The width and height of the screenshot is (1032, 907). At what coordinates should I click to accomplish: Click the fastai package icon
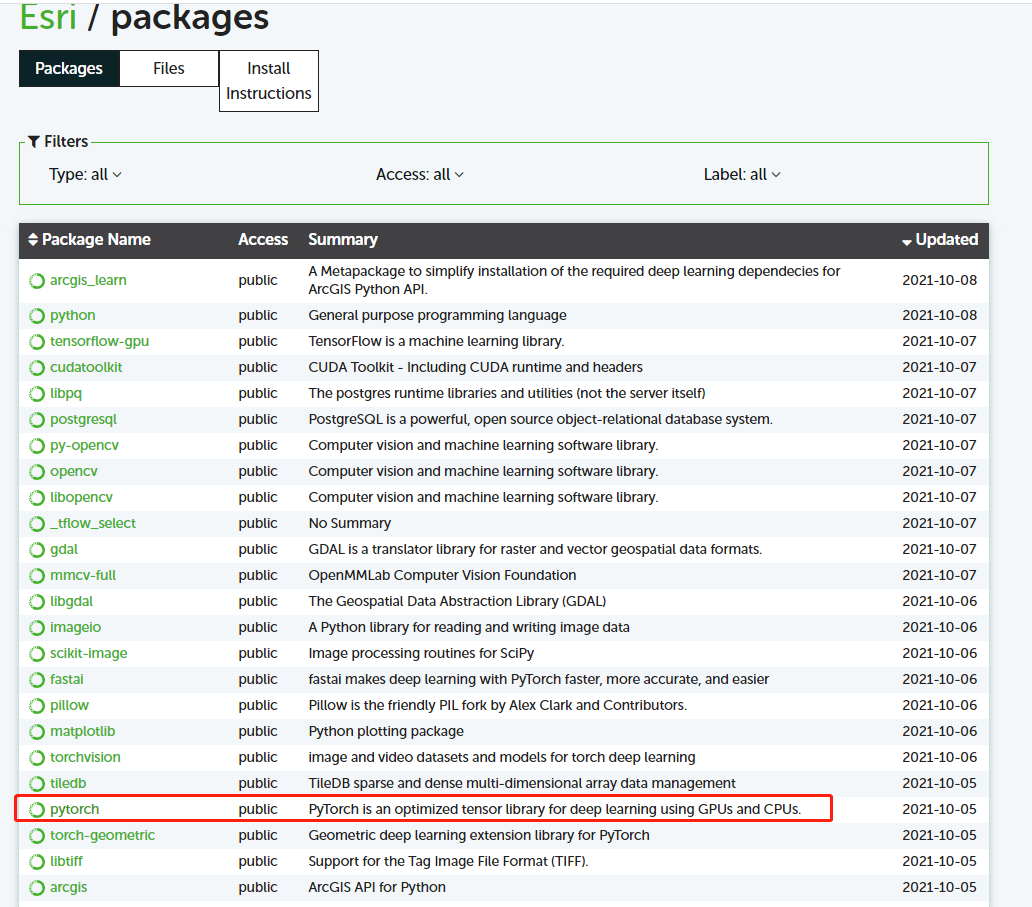pyautogui.click(x=37, y=680)
